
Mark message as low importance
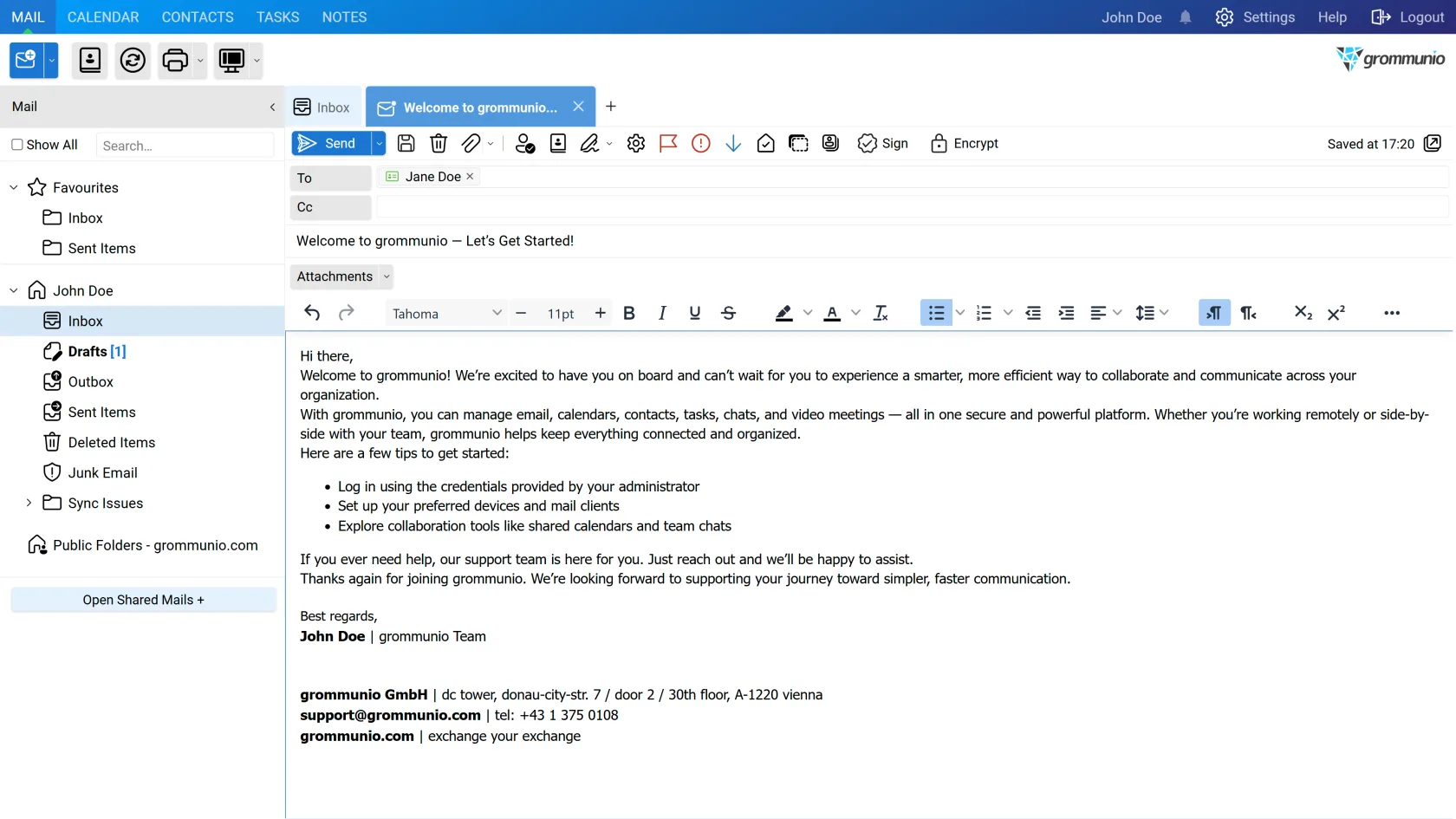(733, 144)
